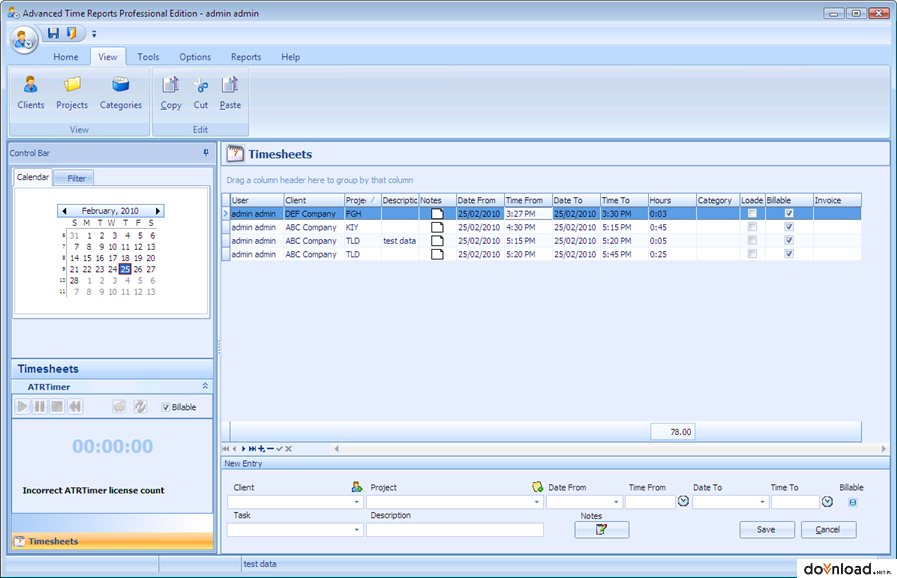Open quick access toolbar customize dropdown

click(x=94, y=34)
